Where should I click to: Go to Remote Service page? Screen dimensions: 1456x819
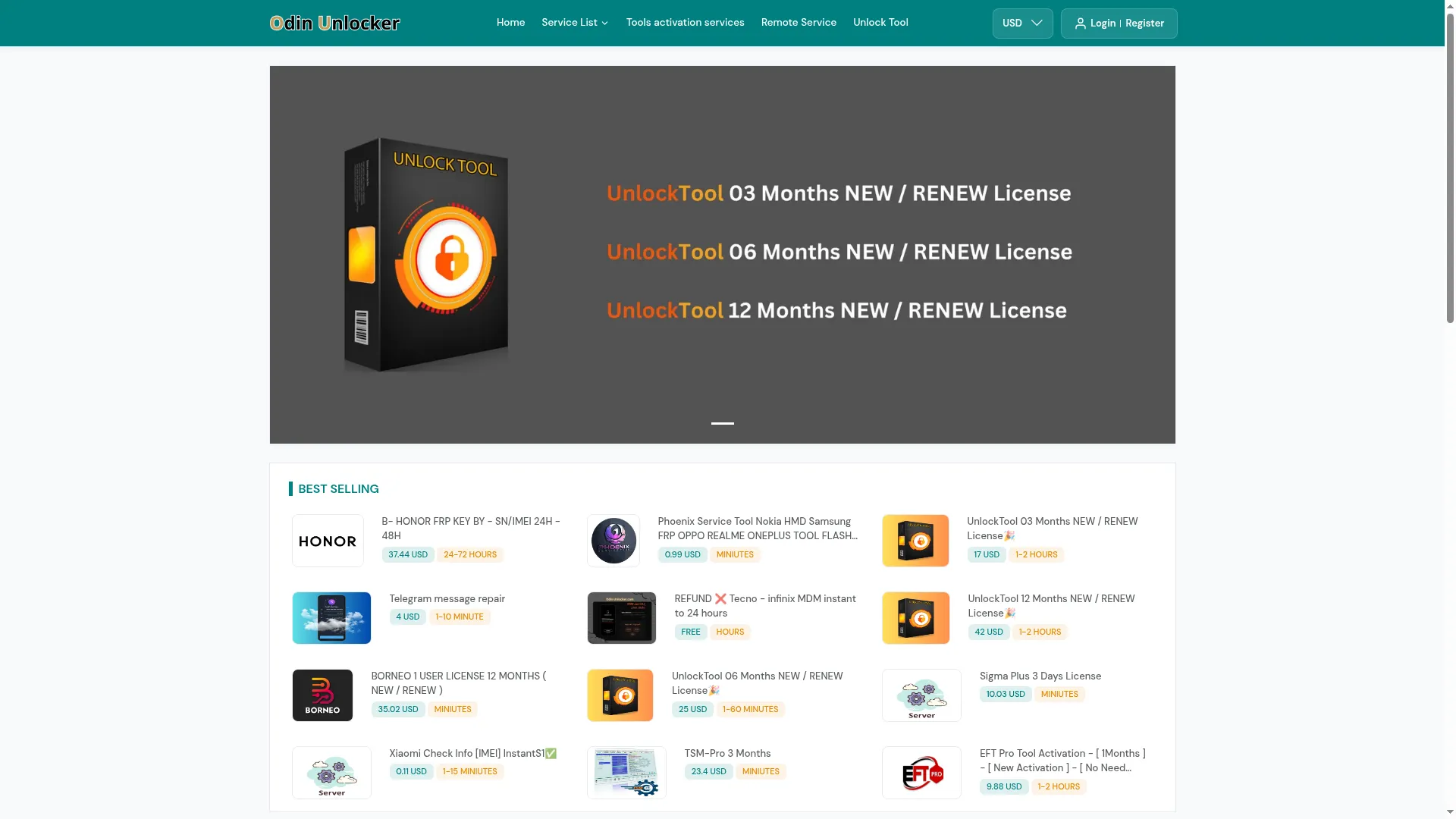click(x=799, y=23)
